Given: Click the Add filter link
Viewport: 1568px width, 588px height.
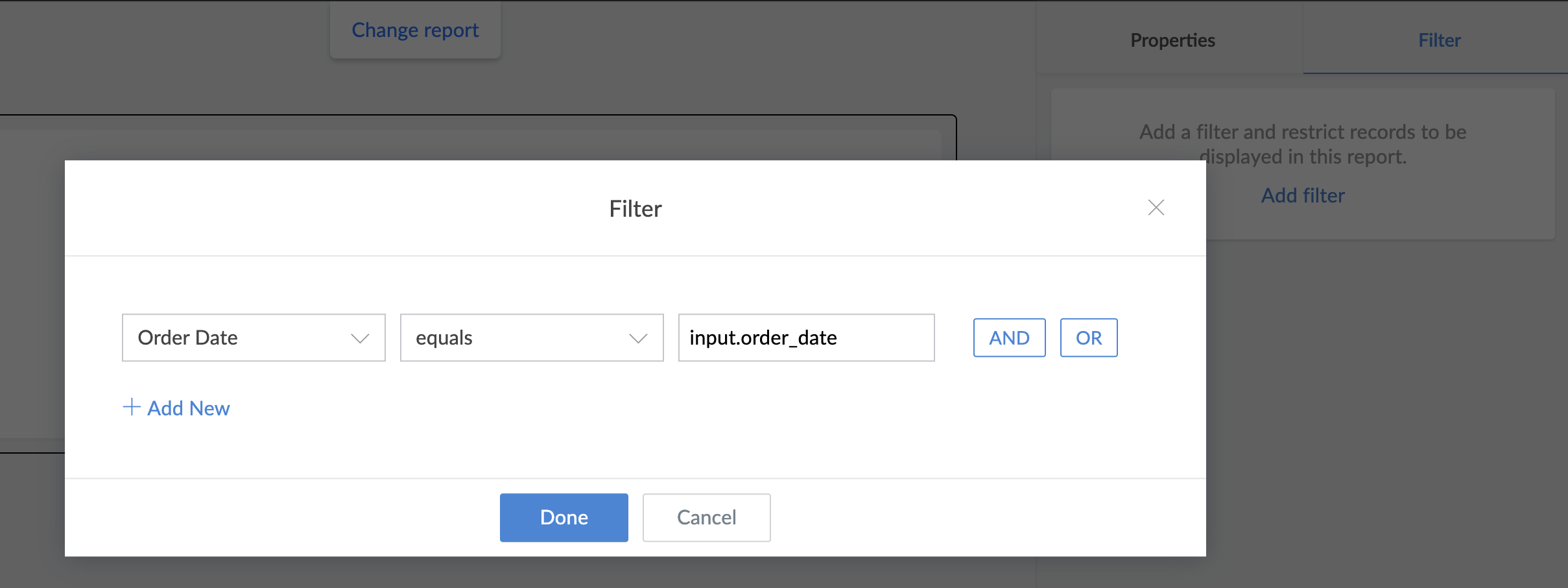Looking at the screenshot, I should (x=1302, y=195).
